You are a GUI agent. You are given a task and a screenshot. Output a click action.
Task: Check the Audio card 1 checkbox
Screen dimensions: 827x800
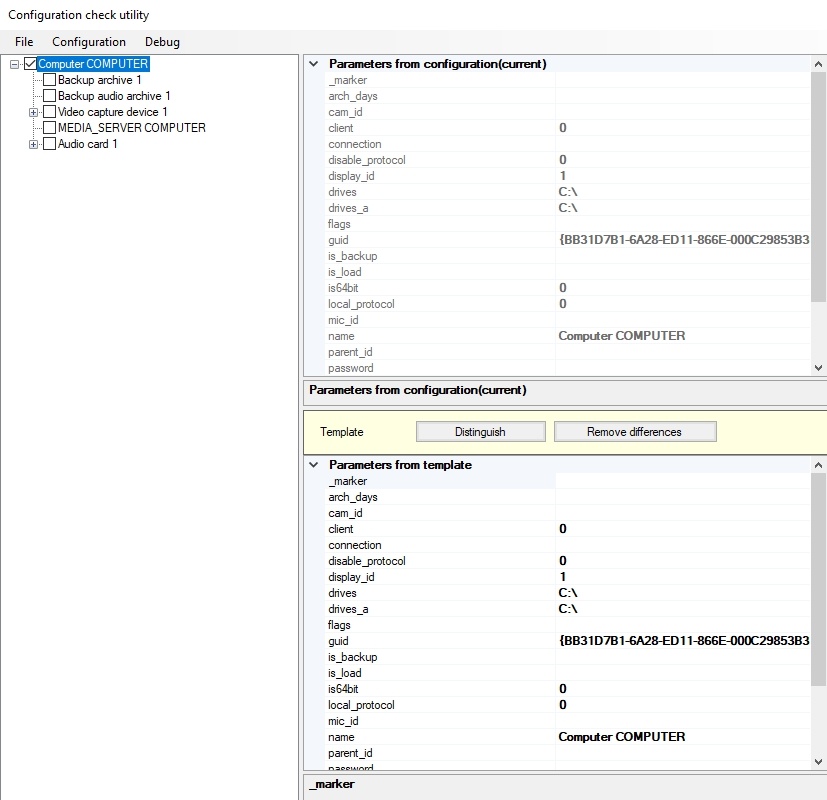[x=49, y=144]
